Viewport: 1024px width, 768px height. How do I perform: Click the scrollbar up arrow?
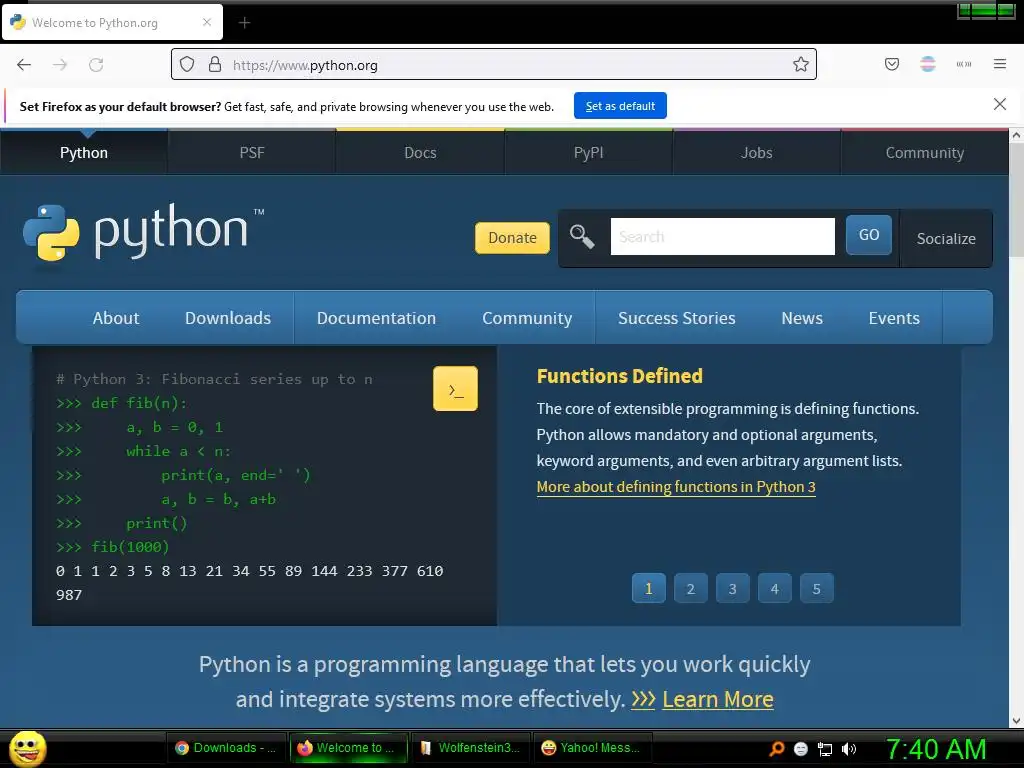point(1016,136)
